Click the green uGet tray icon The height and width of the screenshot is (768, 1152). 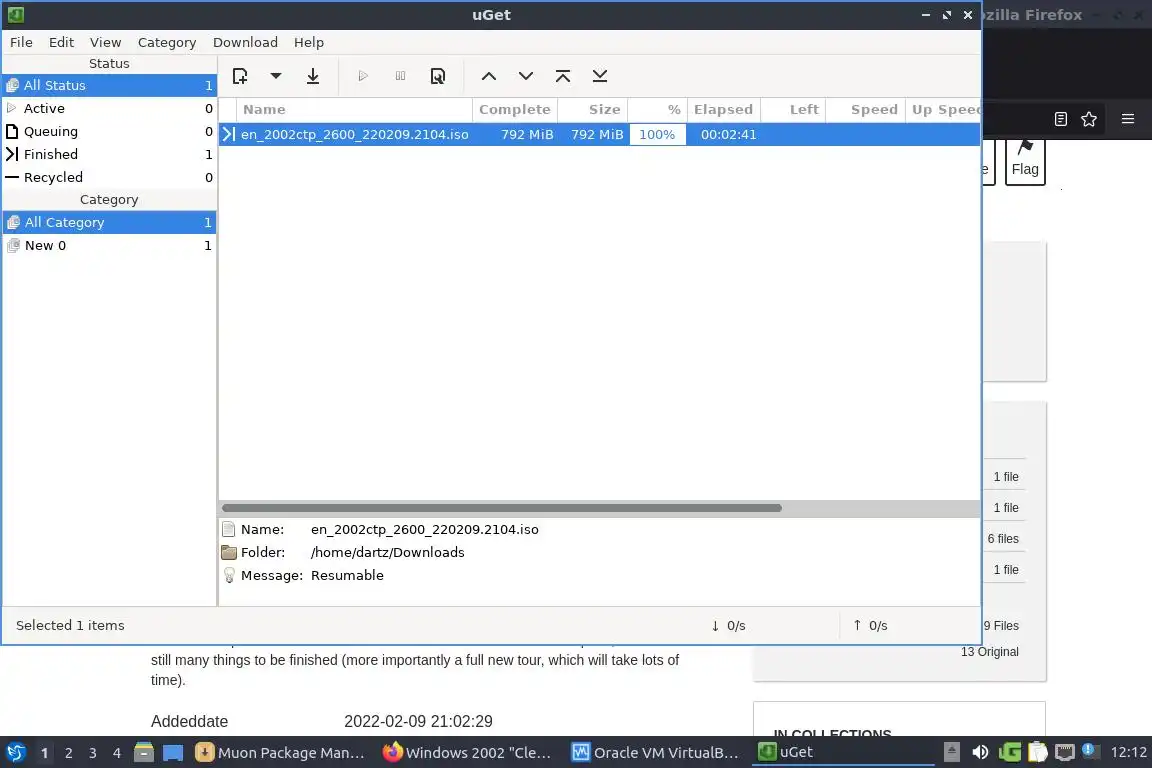[x=1009, y=753]
